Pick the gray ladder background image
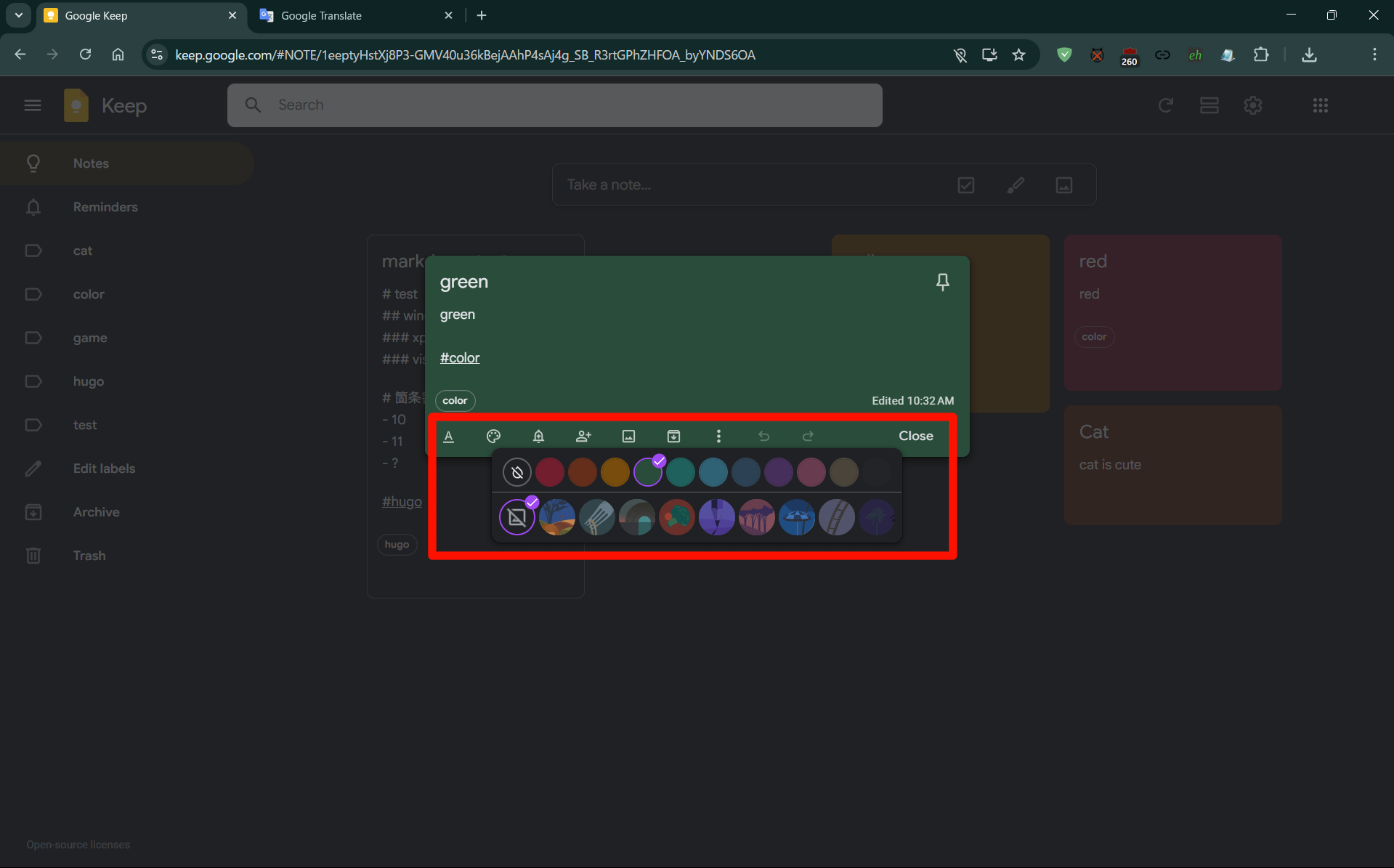 pyautogui.click(x=837, y=517)
